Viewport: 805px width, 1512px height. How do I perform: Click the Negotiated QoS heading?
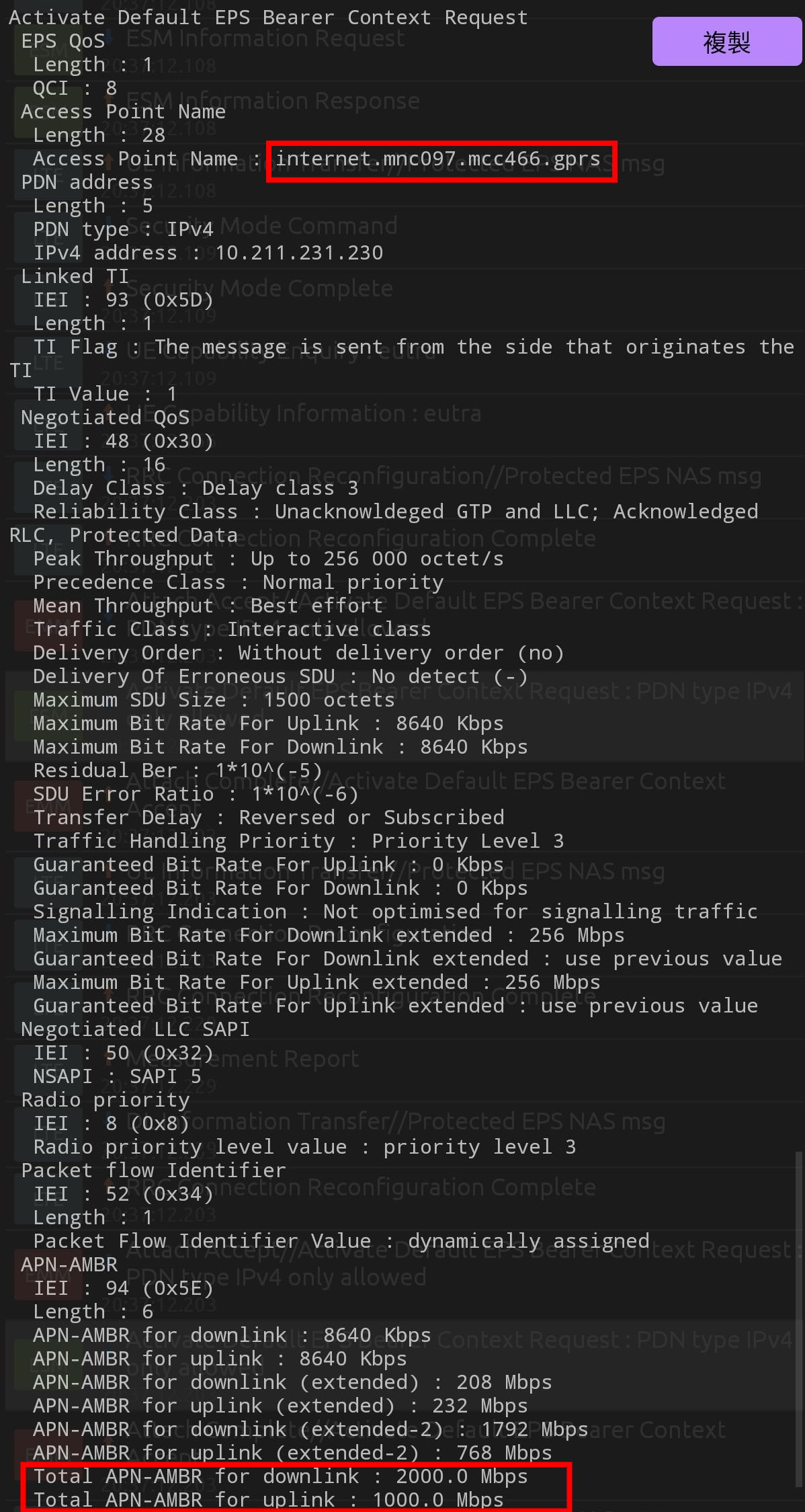(x=105, y=417)
